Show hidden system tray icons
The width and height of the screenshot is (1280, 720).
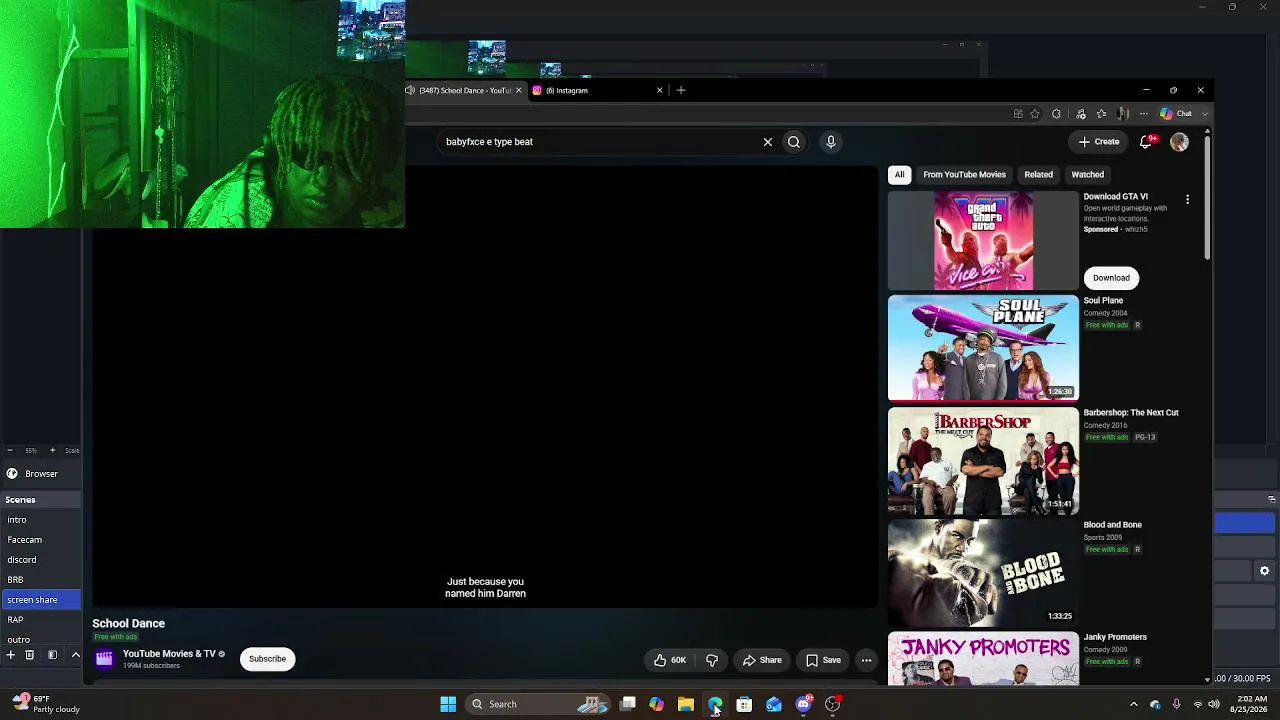[x=1133, y=704]
